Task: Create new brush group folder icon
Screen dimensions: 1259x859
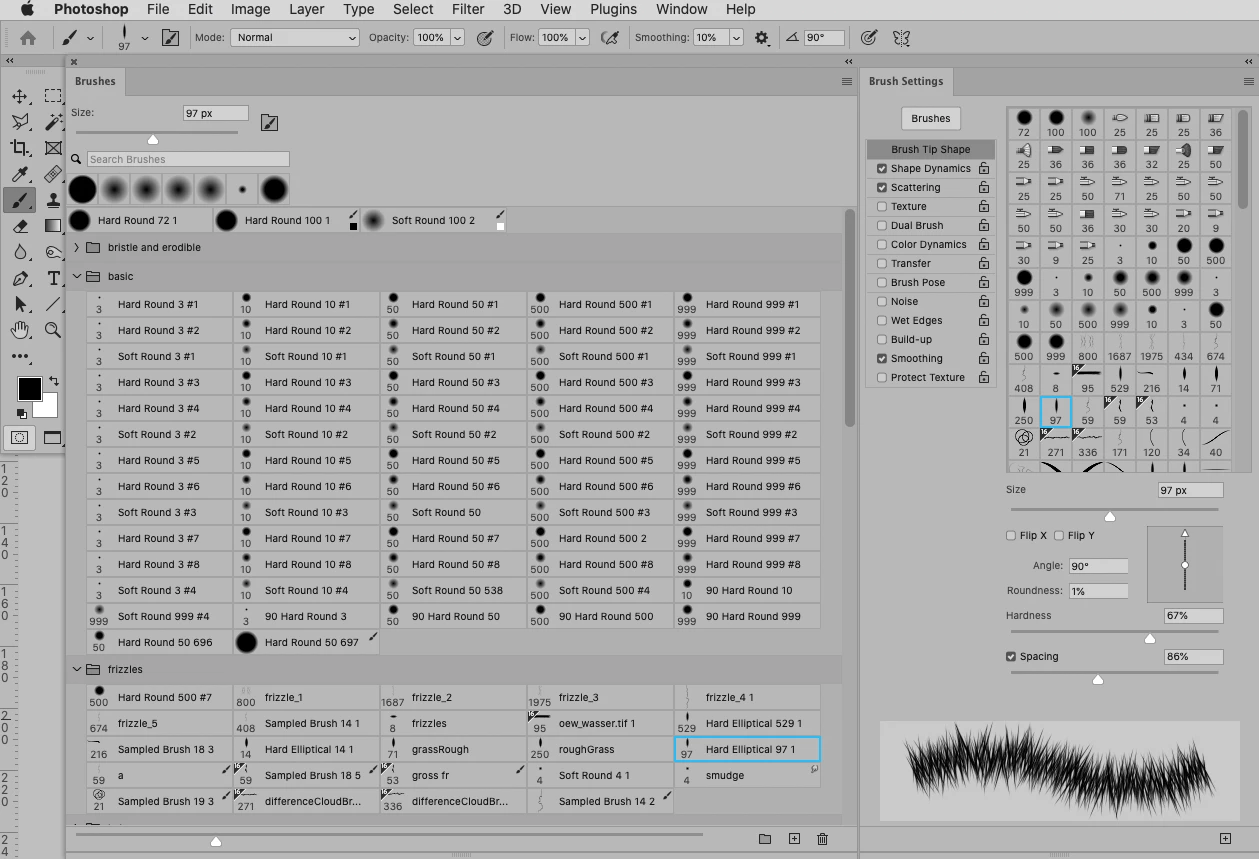Action: point(765,839)
